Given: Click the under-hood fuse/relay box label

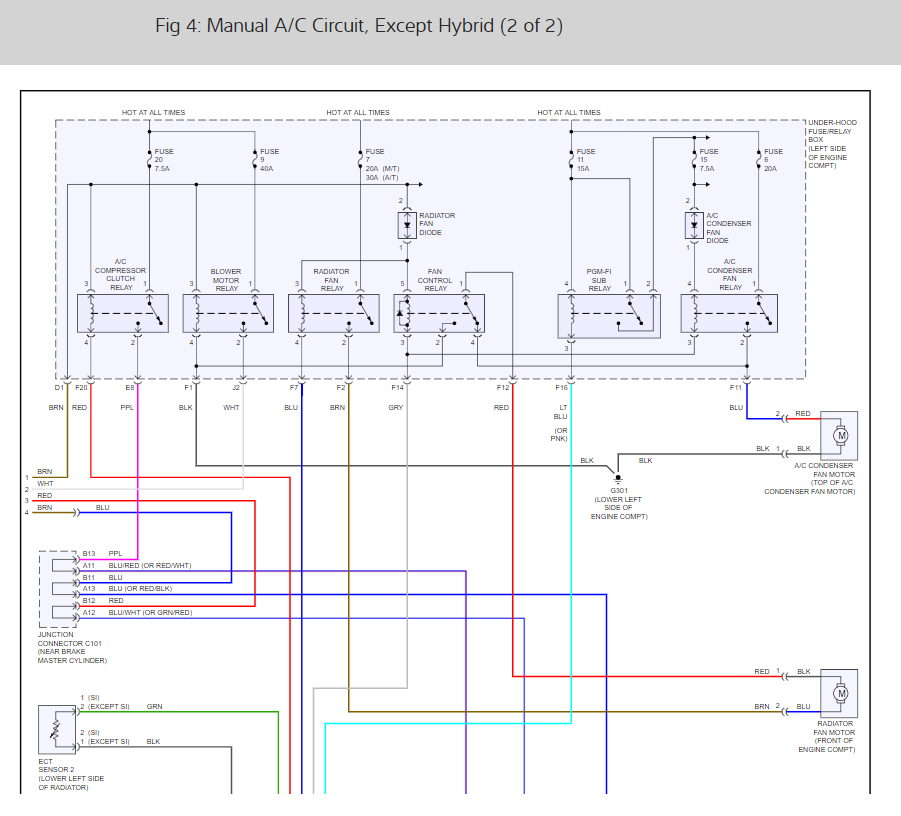Looking at the screenshot, I should pos(831,144).
